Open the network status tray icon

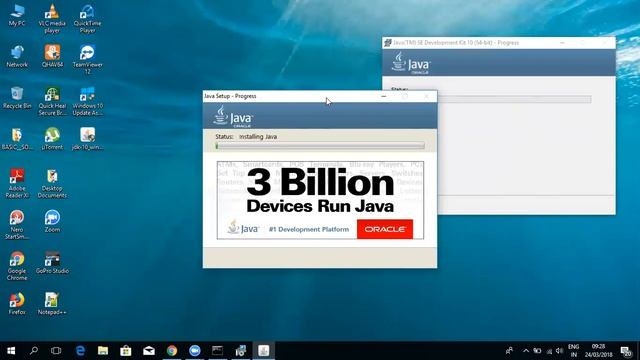[549, 351]
